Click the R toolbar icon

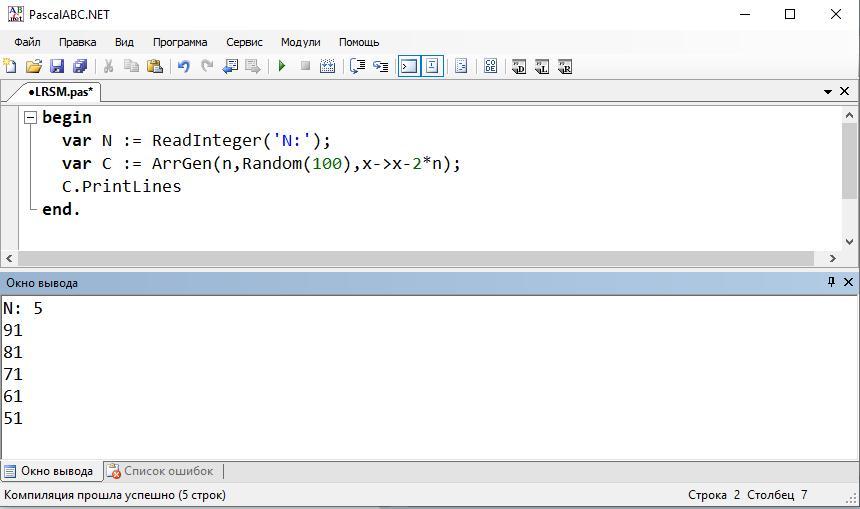tap(565, 66)
